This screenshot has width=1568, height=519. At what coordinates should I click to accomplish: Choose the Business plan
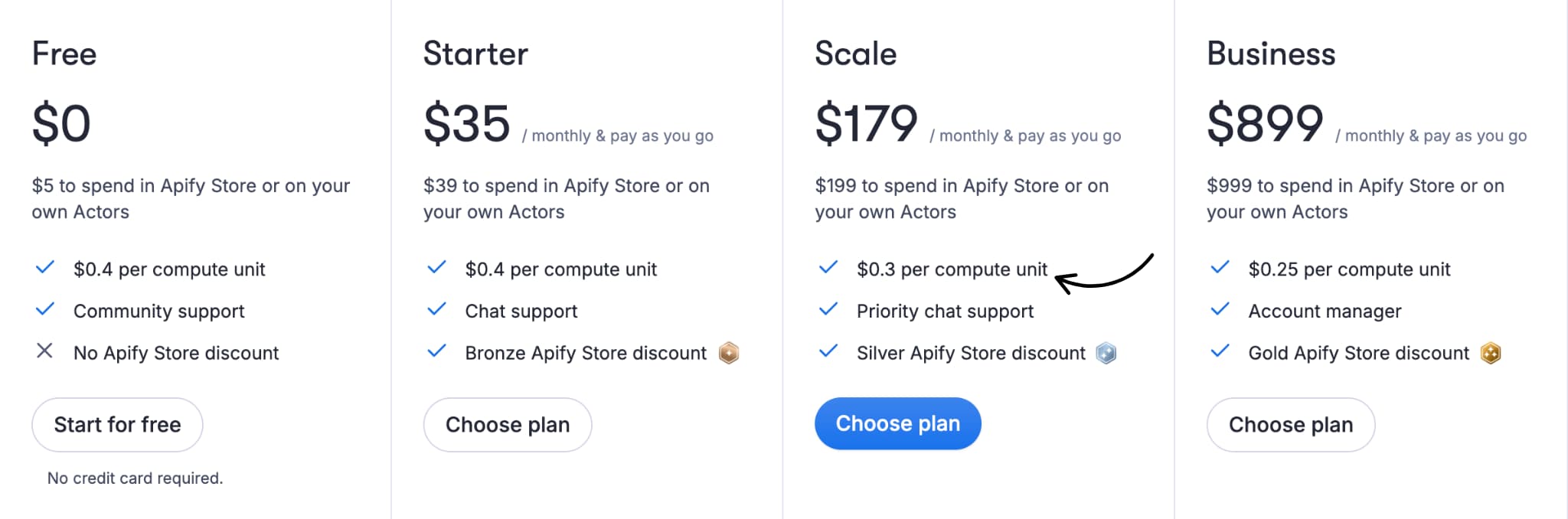1291,425
